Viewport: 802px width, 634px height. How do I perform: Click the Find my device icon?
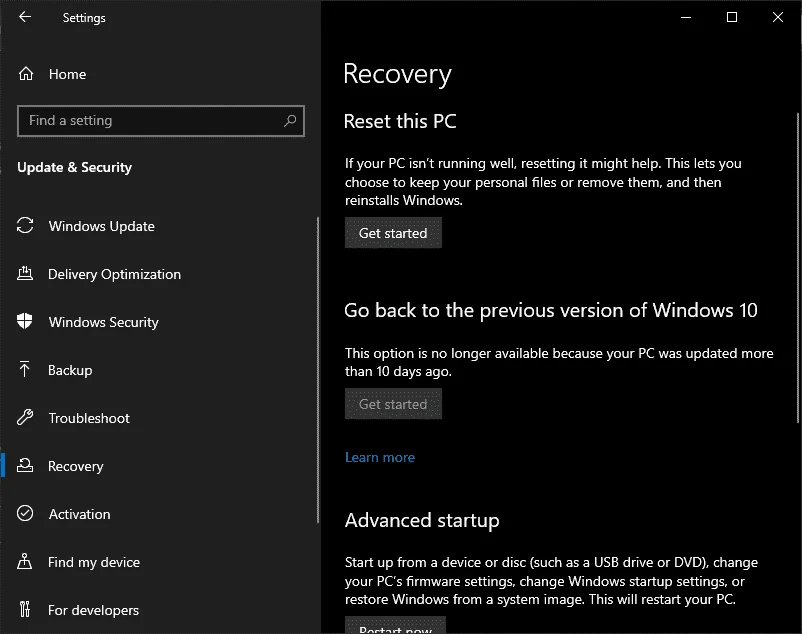click(x=25, y=561)
